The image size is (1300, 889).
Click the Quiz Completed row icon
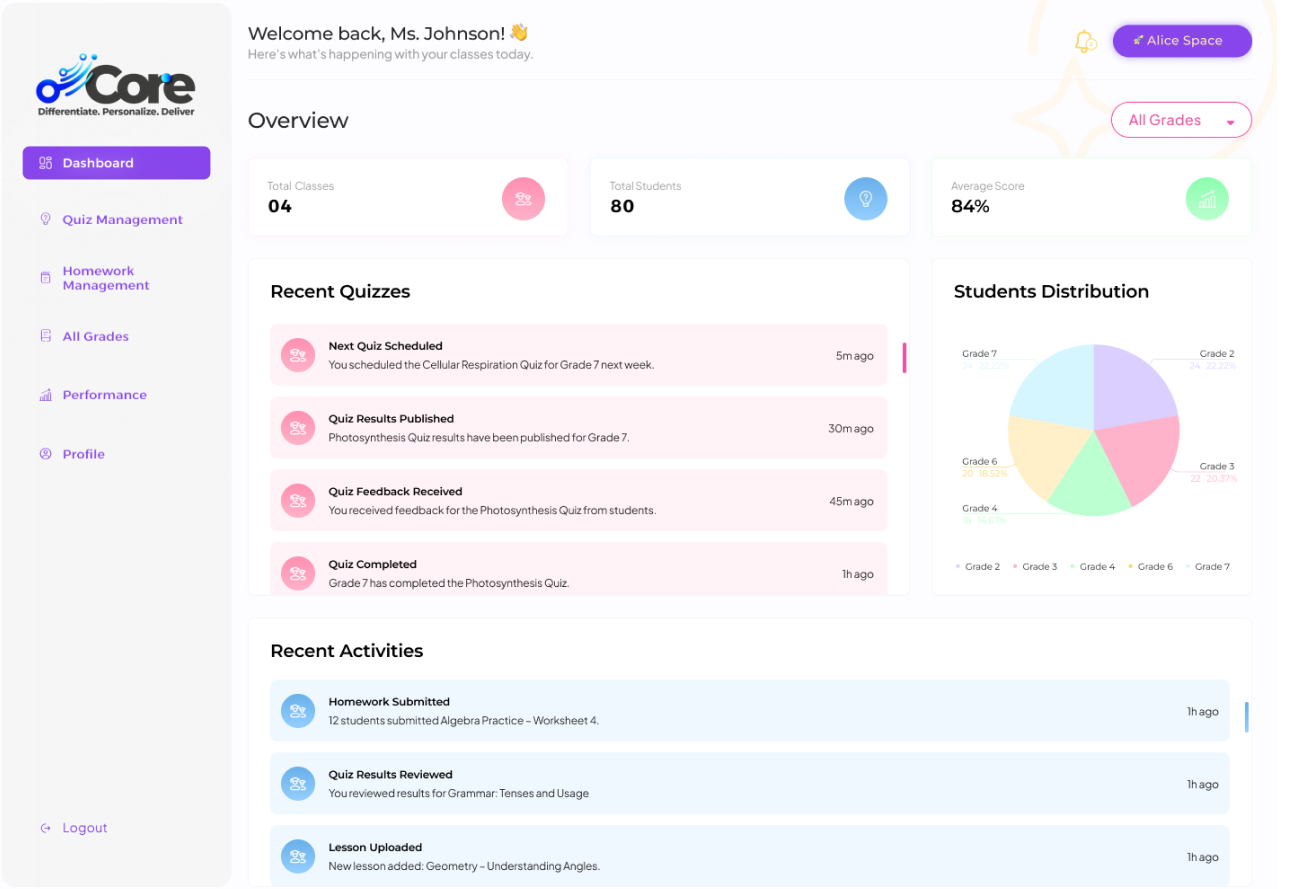tap(297, 573)
